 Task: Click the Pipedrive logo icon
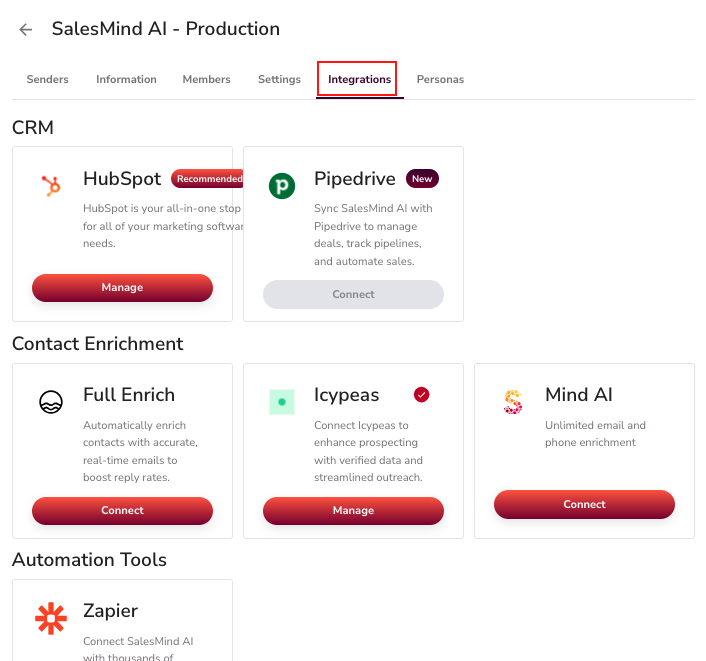[282, 186]
